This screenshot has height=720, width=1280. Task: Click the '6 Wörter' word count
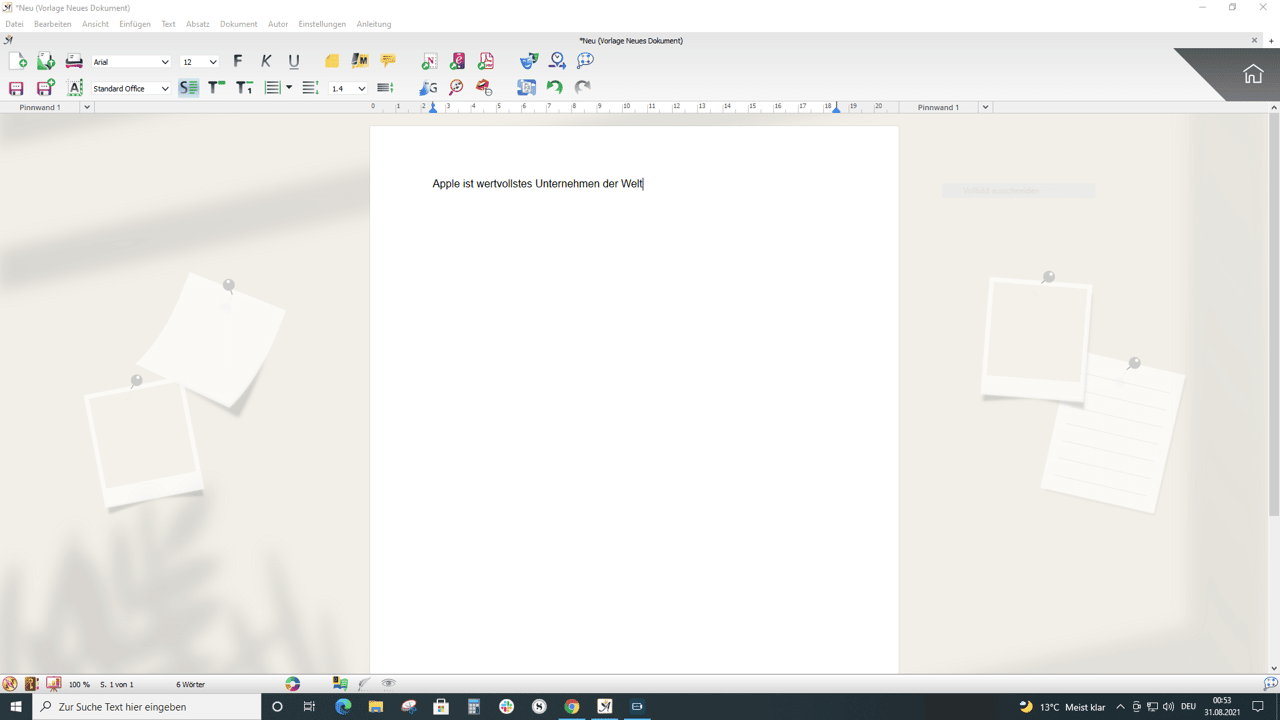(x=190, y=685)
